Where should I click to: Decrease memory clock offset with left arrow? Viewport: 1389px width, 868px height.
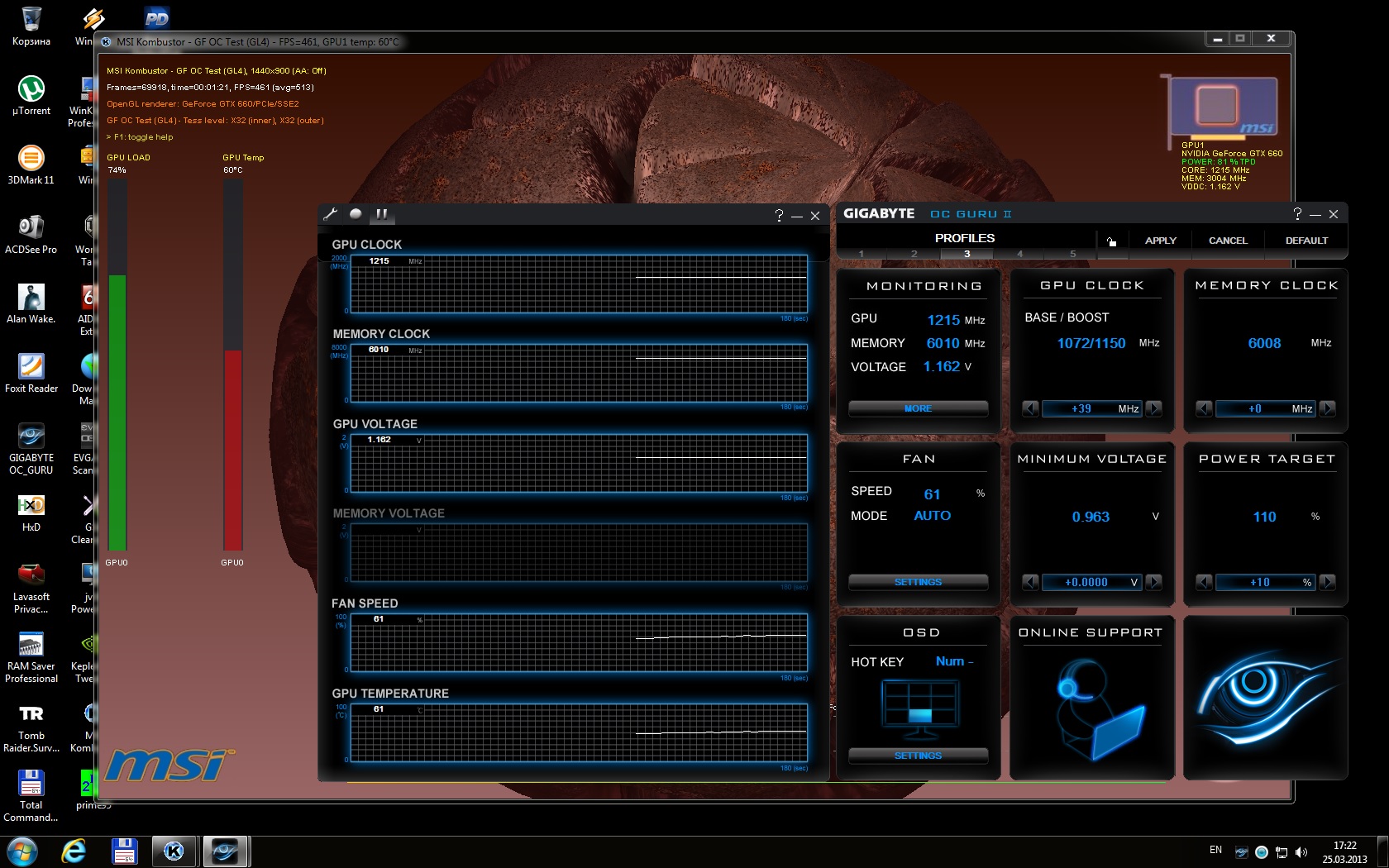click(x=1204, y=408)
